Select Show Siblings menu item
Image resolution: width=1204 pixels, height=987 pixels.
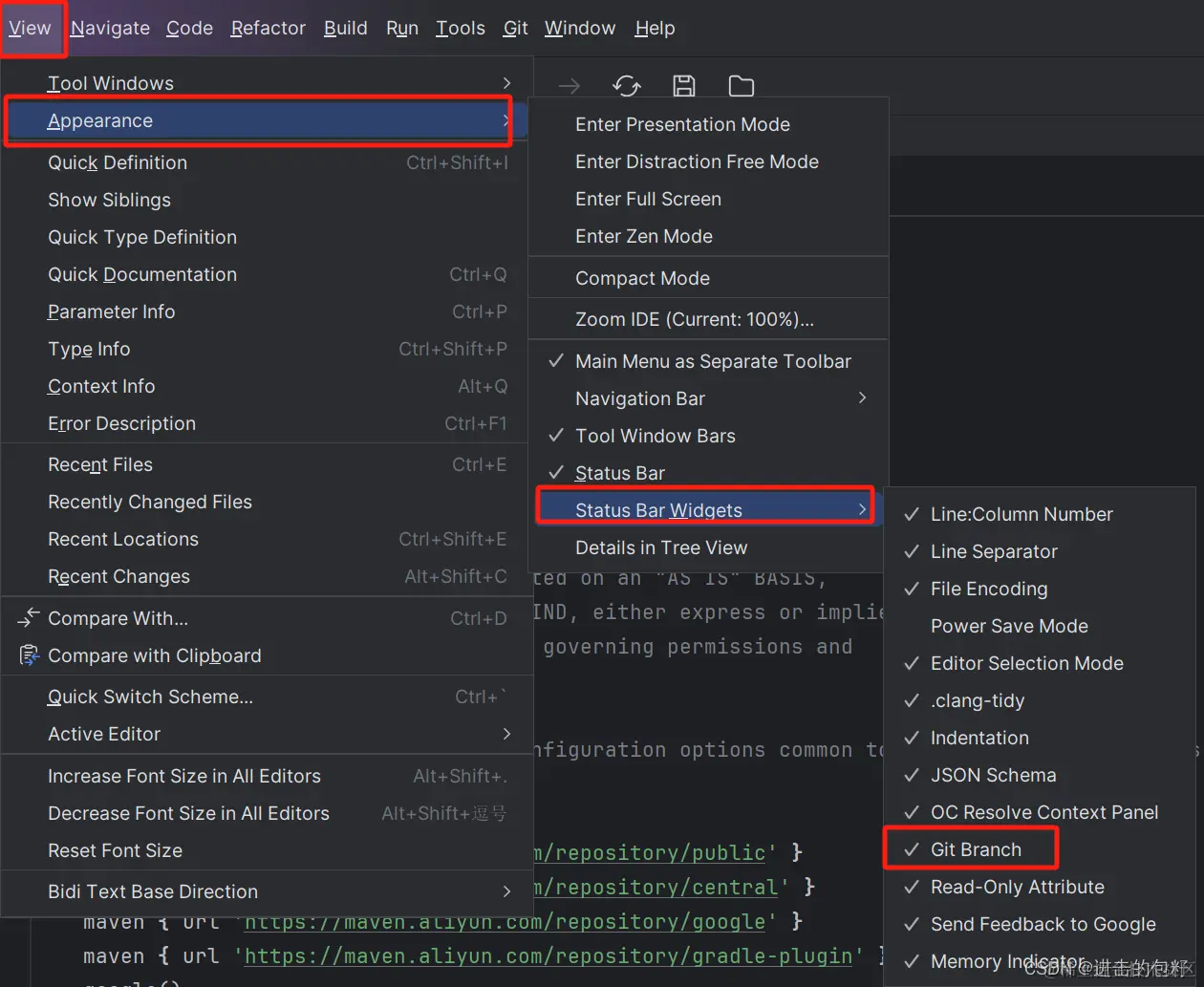point(266,200)
